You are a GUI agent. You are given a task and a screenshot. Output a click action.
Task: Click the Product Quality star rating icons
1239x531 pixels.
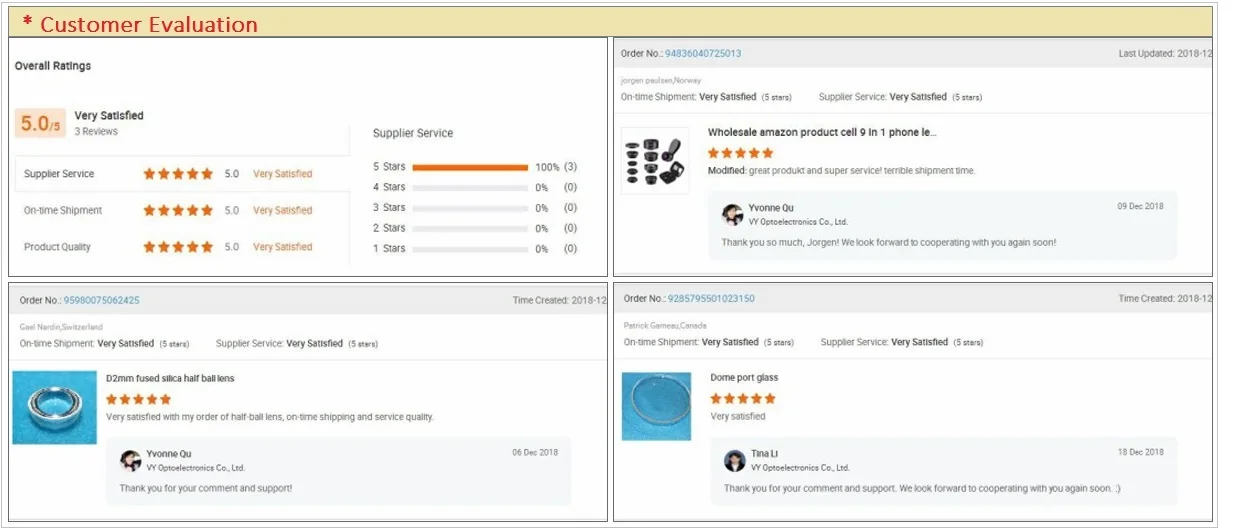point(178,247)
